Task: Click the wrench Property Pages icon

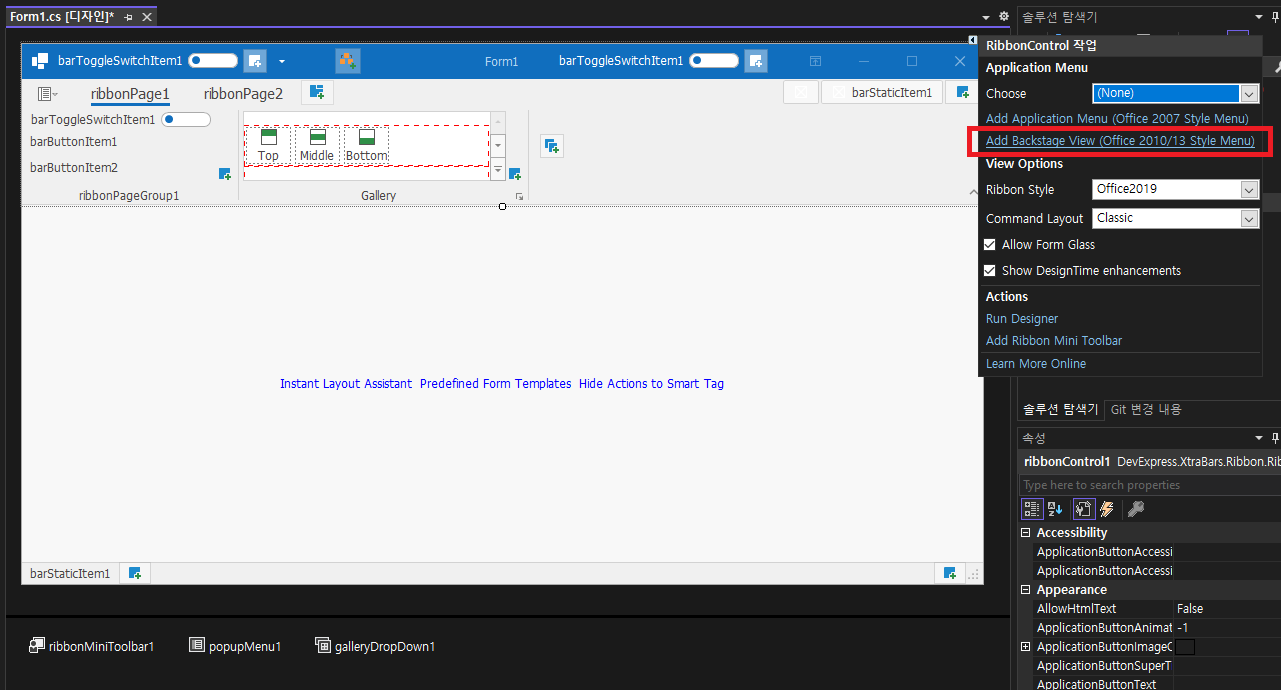Action: pyautogui.click(x=1135, y=509)
